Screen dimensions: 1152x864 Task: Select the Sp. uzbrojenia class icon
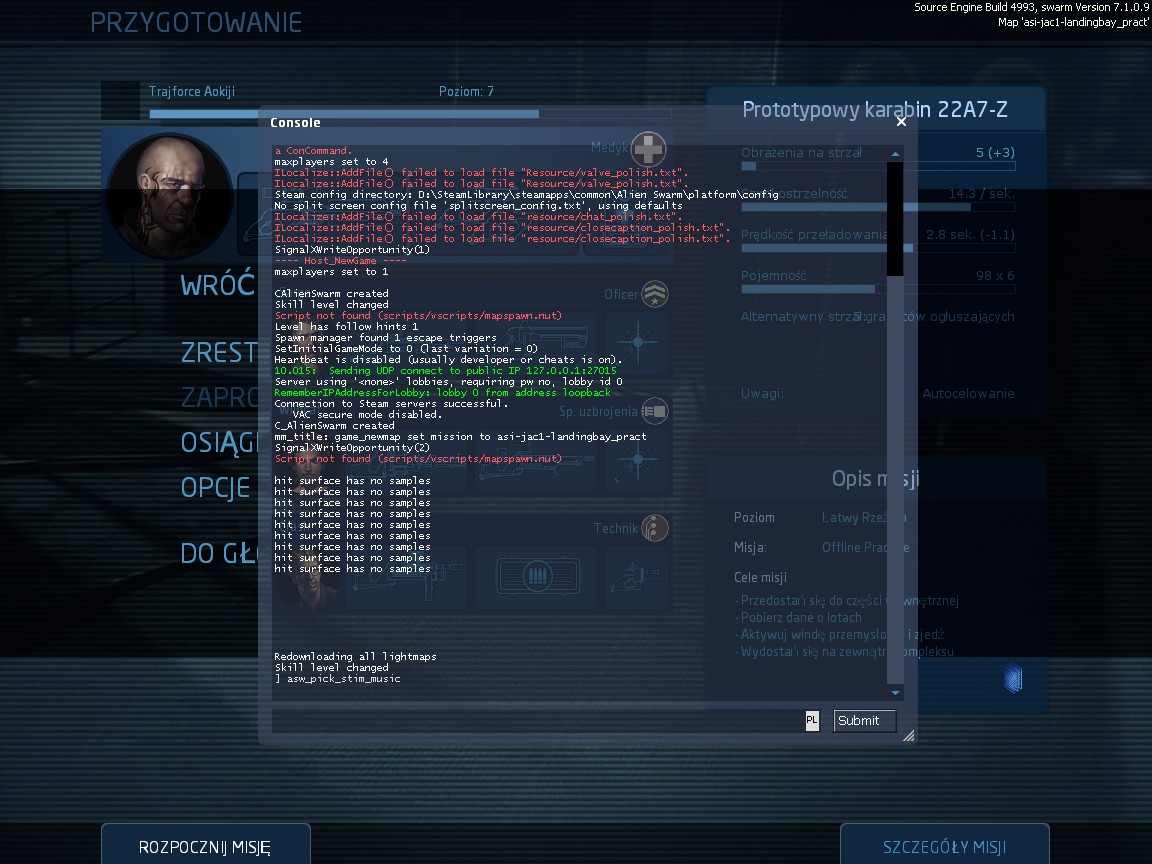click(654, 411)
